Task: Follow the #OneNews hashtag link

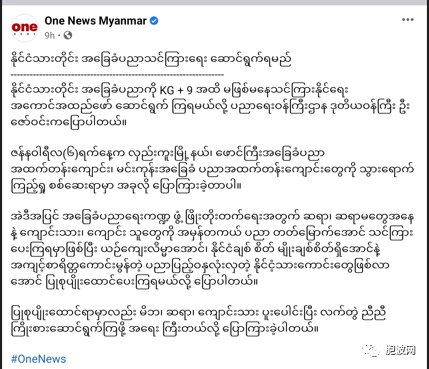Action: pyautogui.click(x=39, y=359)
